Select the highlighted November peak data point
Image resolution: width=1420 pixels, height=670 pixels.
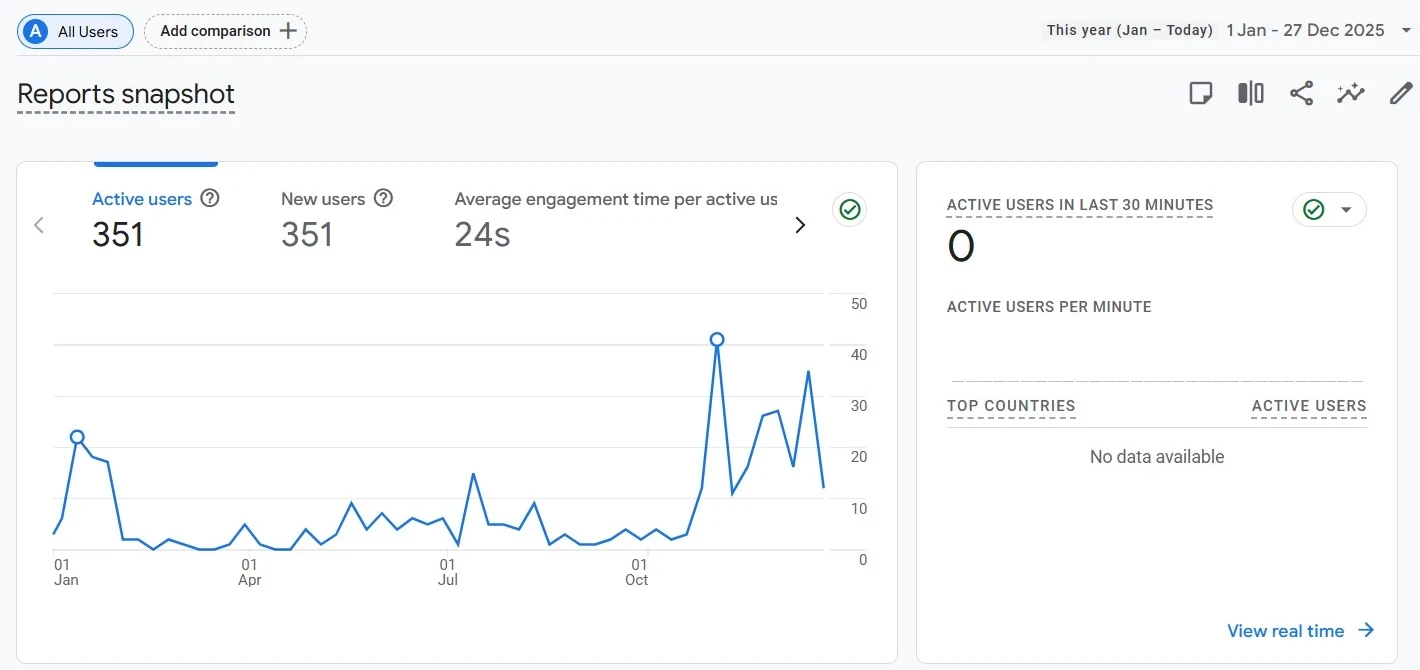tap(717, 340)
